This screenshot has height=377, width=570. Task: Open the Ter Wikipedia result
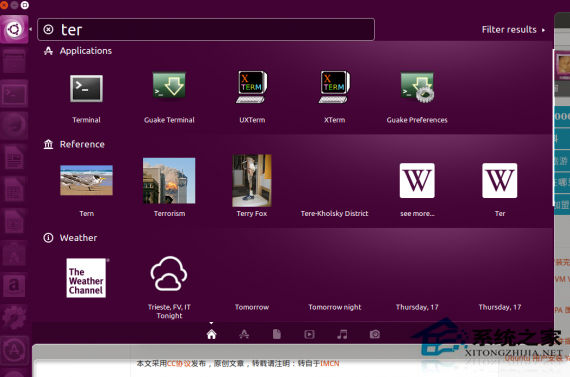coord(499,180)
